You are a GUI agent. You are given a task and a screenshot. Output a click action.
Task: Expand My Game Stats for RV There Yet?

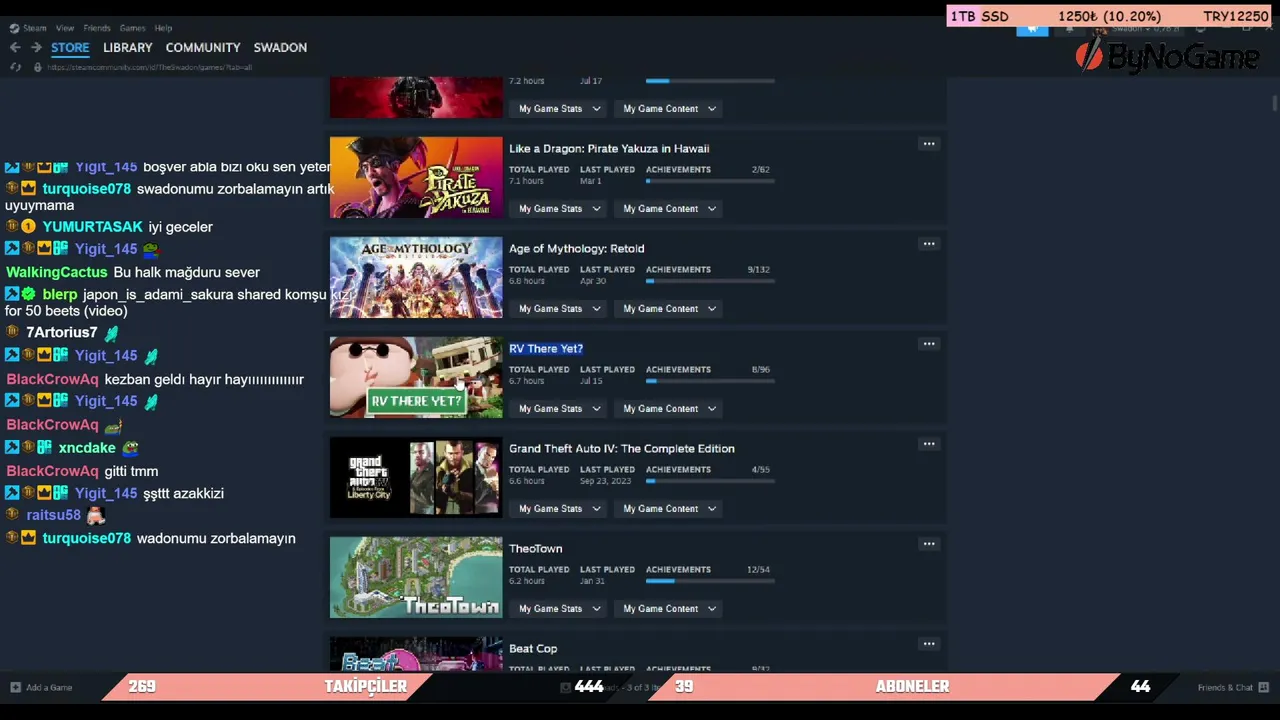tap(559, 409)
